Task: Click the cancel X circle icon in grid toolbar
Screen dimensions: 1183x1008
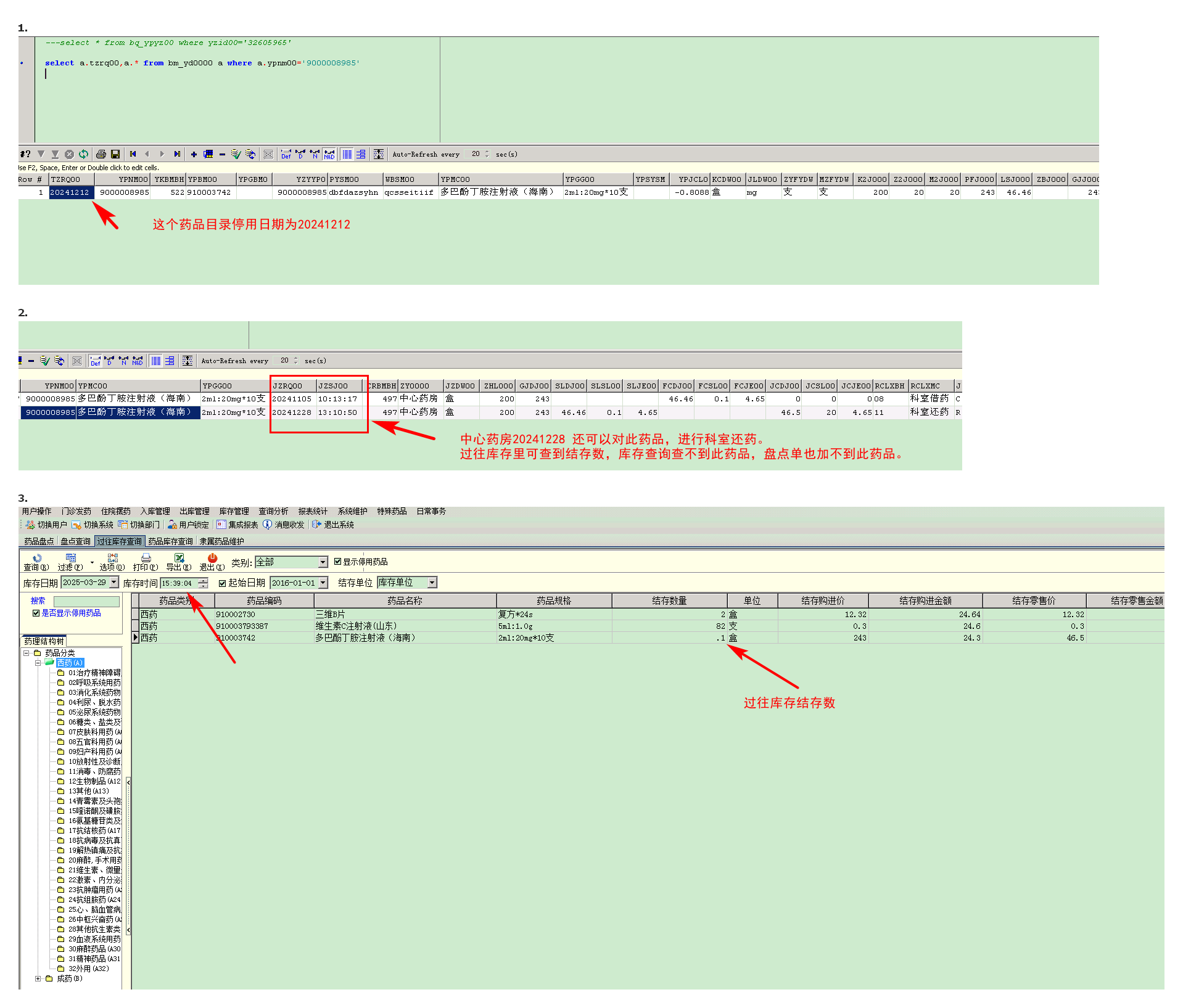Action: click(x=69, y=154)
